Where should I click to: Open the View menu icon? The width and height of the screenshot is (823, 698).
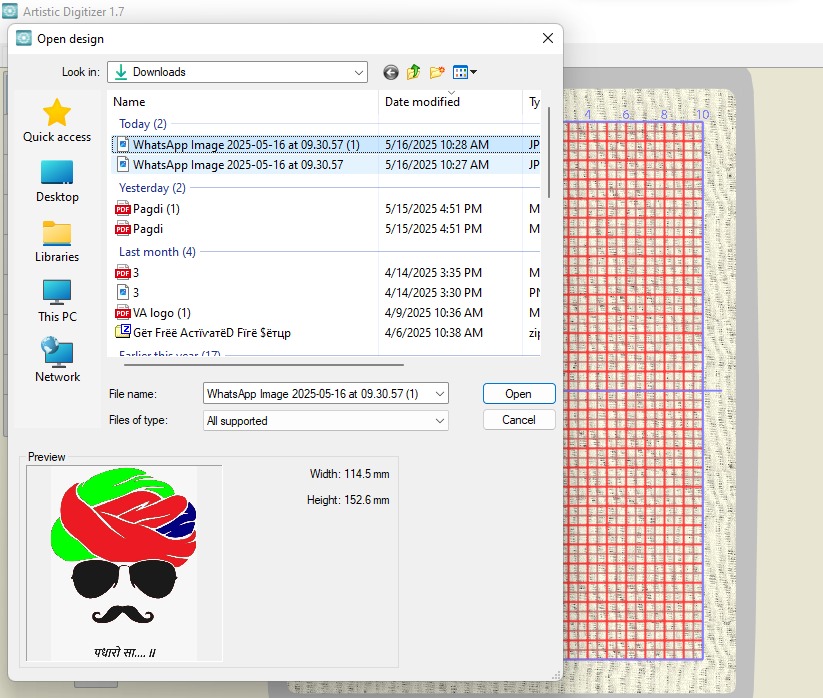465,72
